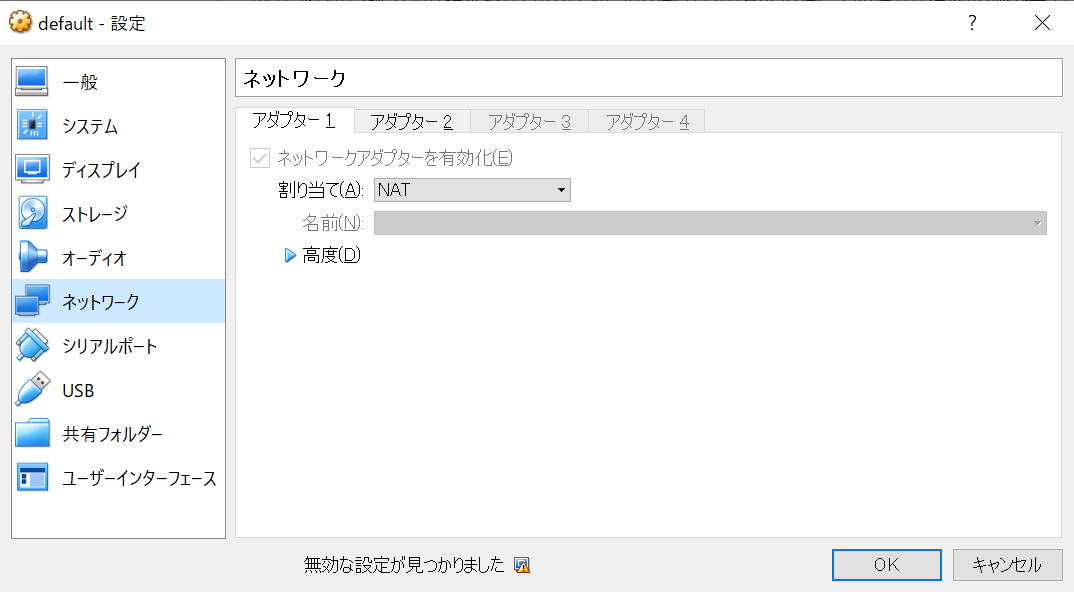Select the ストレージ disk icon
Image resolution: width=1074 pixels, height=592 pixels.
point(32,214)
